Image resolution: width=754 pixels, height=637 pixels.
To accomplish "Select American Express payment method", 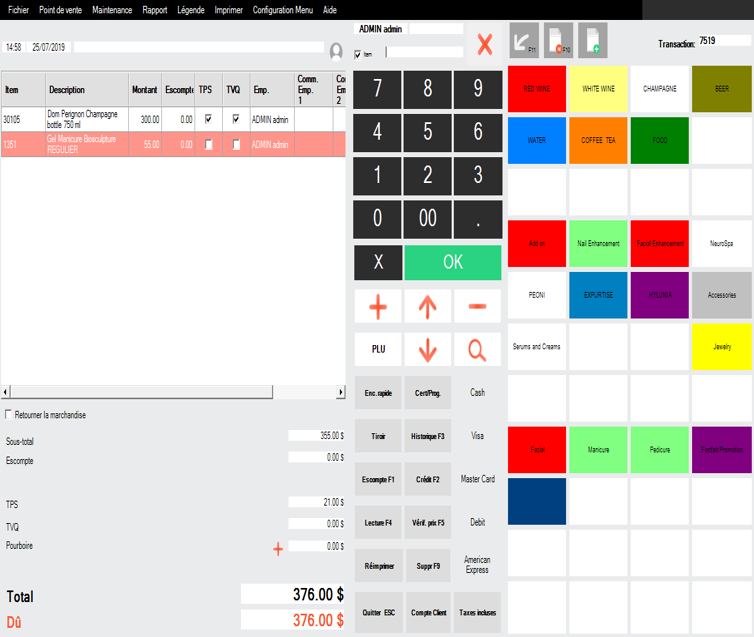I will 478,565.
